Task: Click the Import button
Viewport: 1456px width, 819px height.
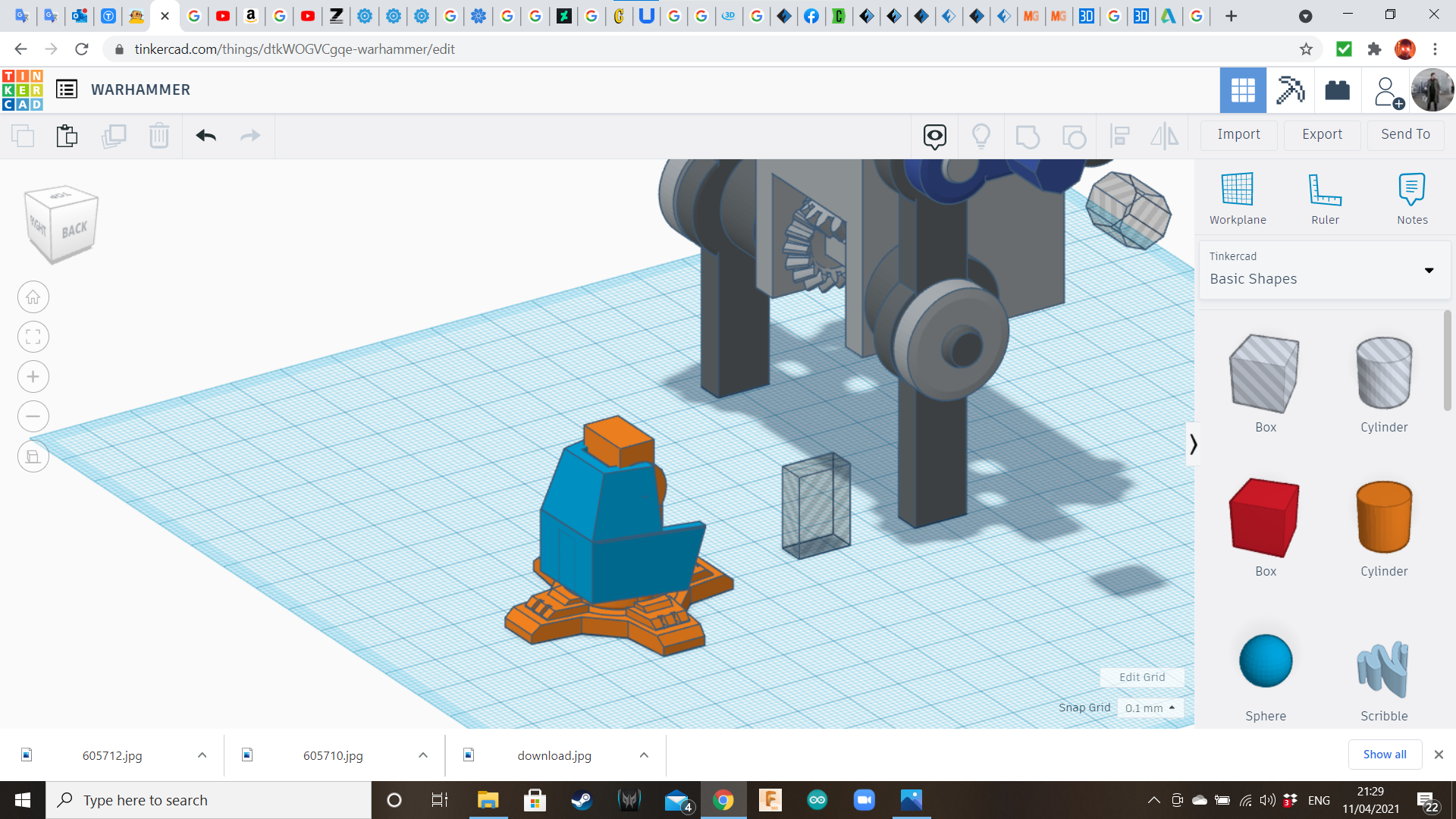Action: (1238, 134)
